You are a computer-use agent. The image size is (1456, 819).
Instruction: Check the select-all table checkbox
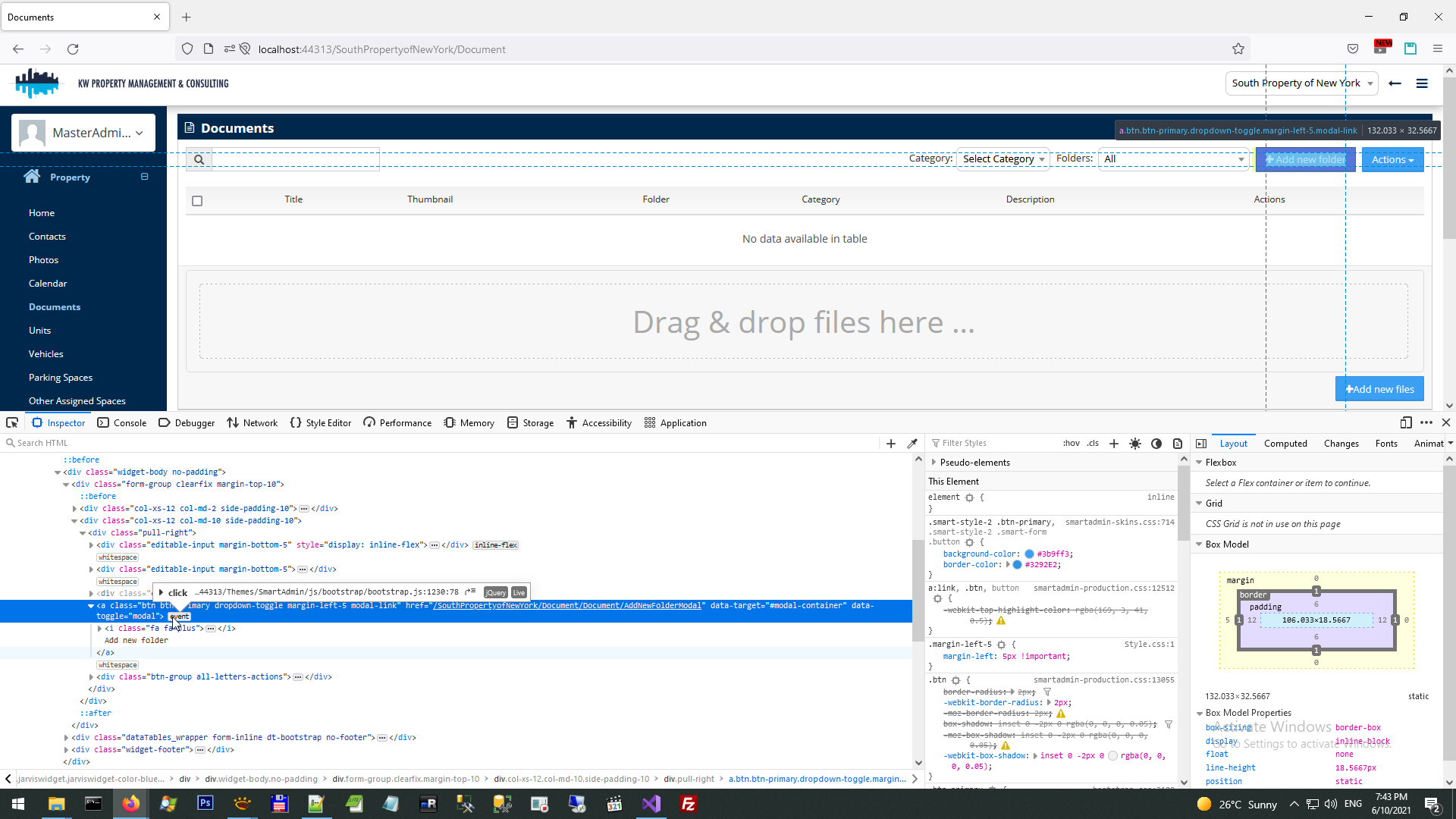(x=197, y=201)
